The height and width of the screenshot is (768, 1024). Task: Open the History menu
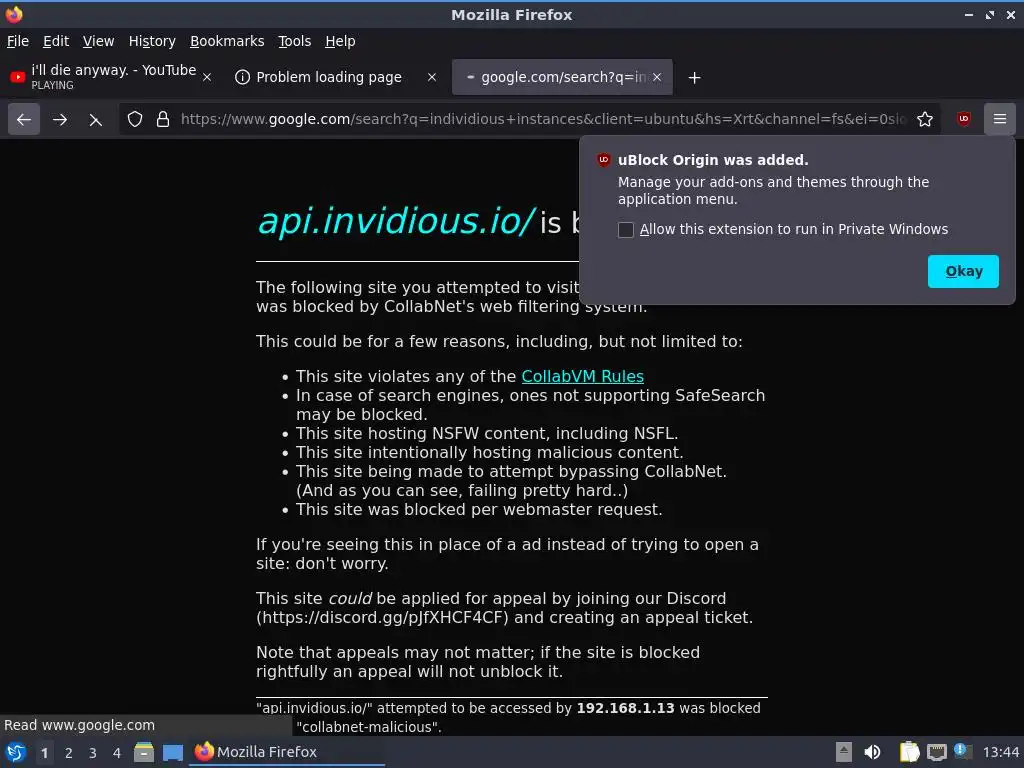point(152,41)
